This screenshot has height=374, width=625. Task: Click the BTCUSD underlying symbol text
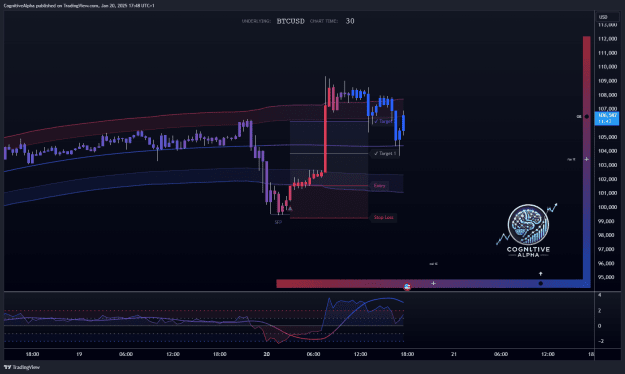(291, 21)
